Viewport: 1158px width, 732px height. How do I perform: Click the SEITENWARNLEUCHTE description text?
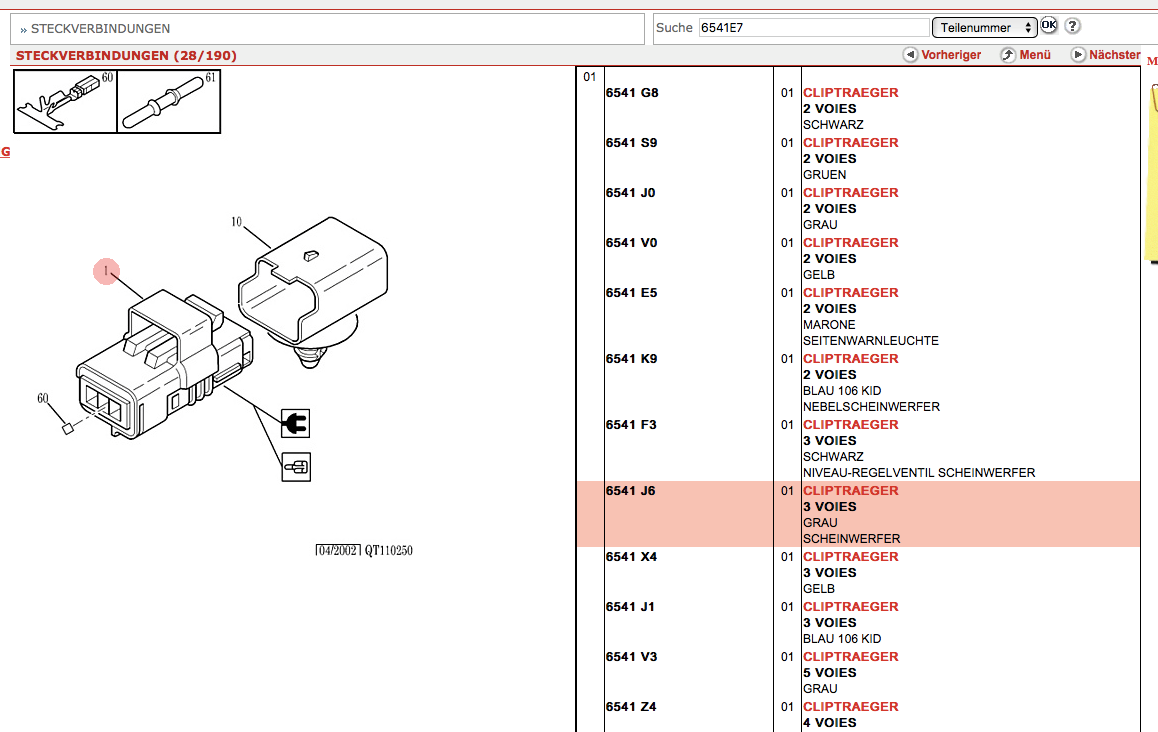click(871, 341)
